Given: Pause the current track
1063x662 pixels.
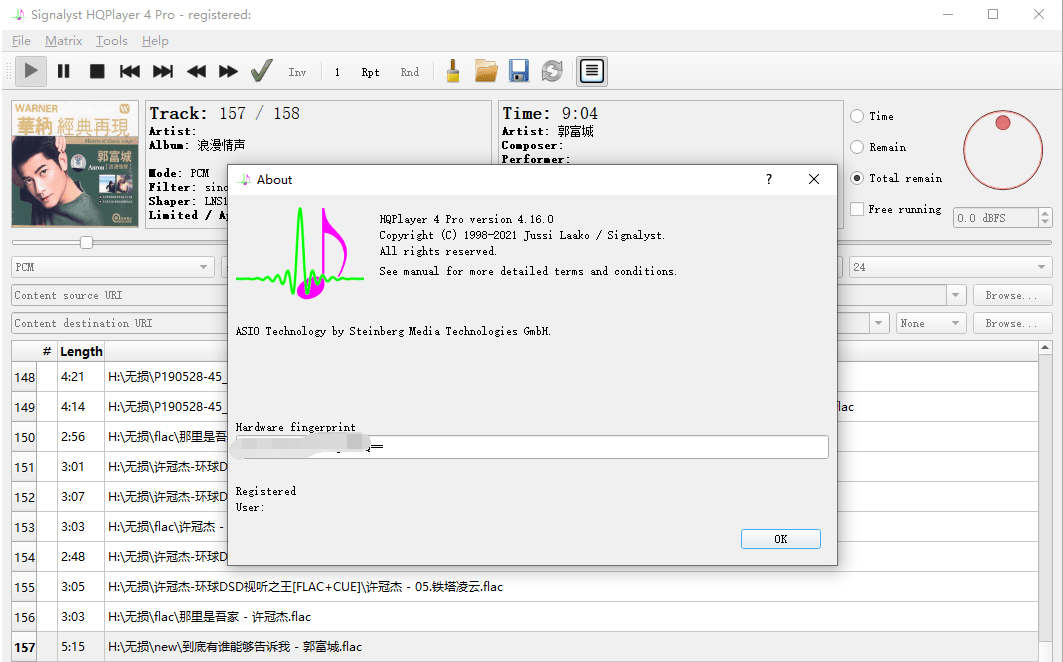Looking at the screenshot, I should point(64,71).
